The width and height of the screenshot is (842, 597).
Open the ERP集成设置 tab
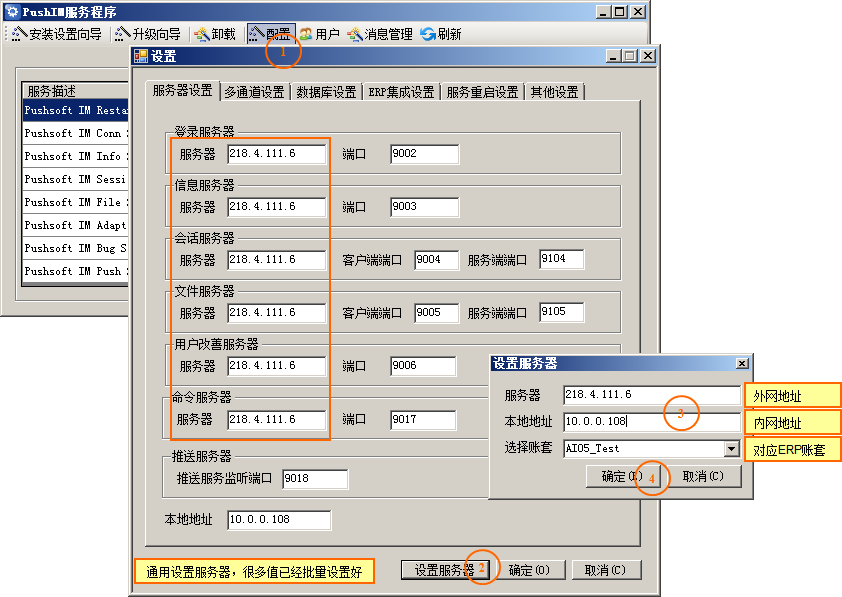click(x=400, y=92)
